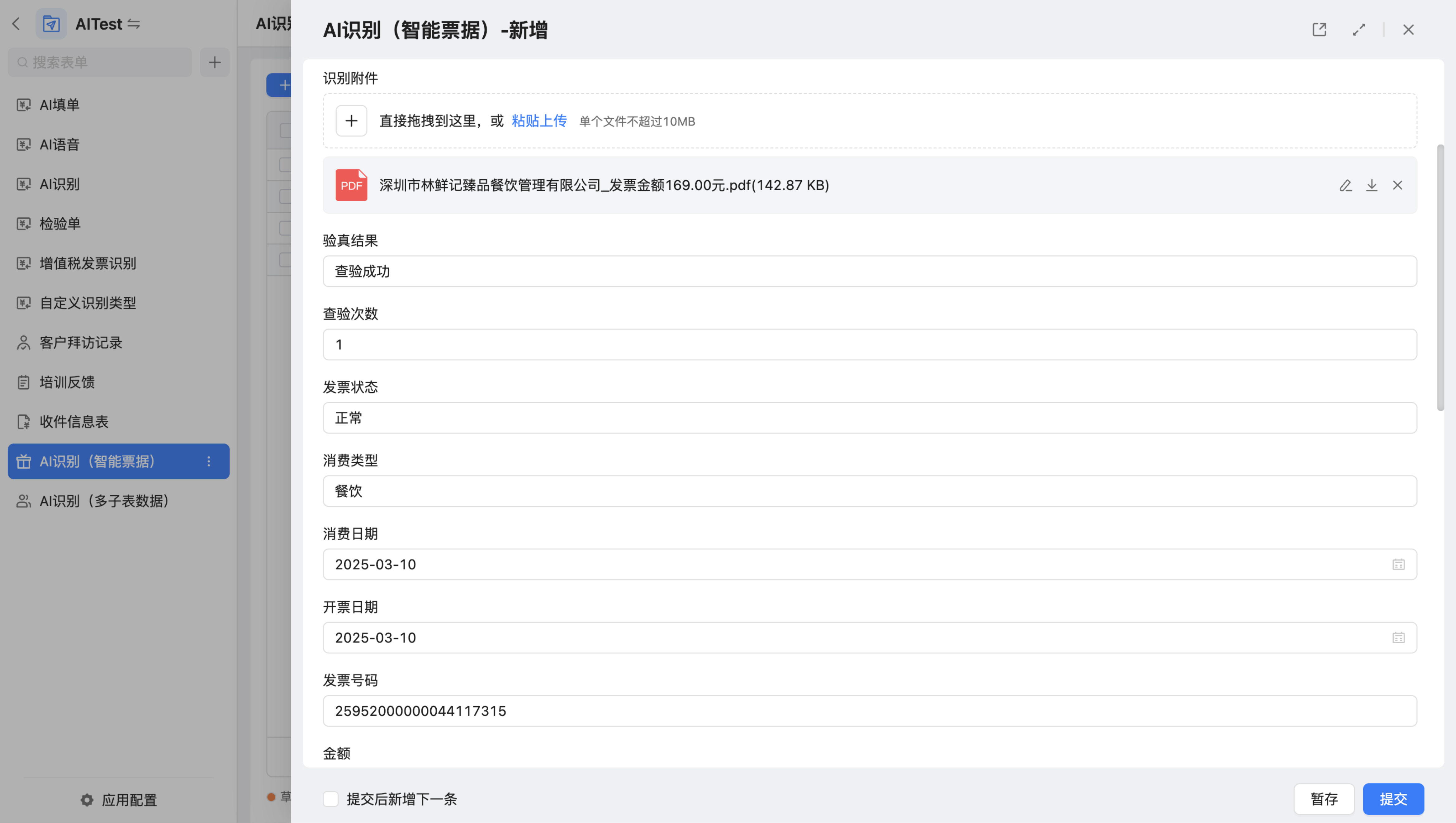1456x823 pixels.
Task: Open calendar picker for 消费日期
Action: [1398, 564]
